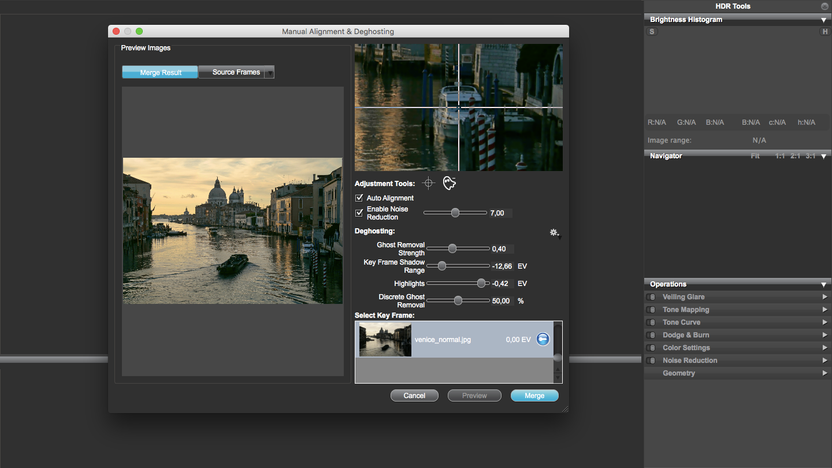This screenshot has height=468, width=832.
Task: Expand the Veiling Glare operation arrow
Action: coord(825,297)
